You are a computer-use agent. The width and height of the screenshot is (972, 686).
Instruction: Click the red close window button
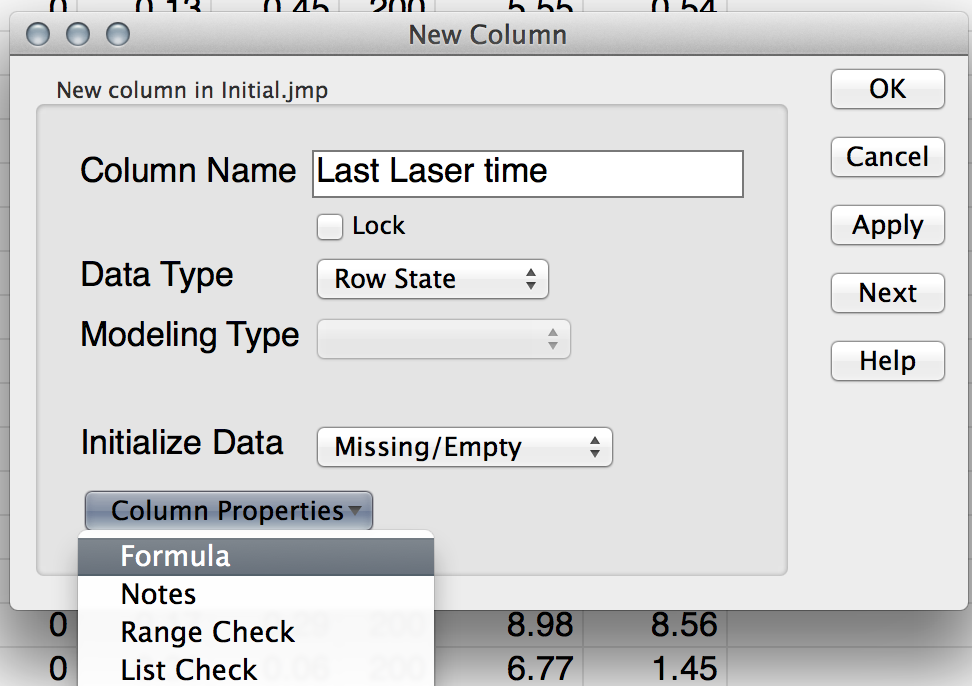coord(39,35)
